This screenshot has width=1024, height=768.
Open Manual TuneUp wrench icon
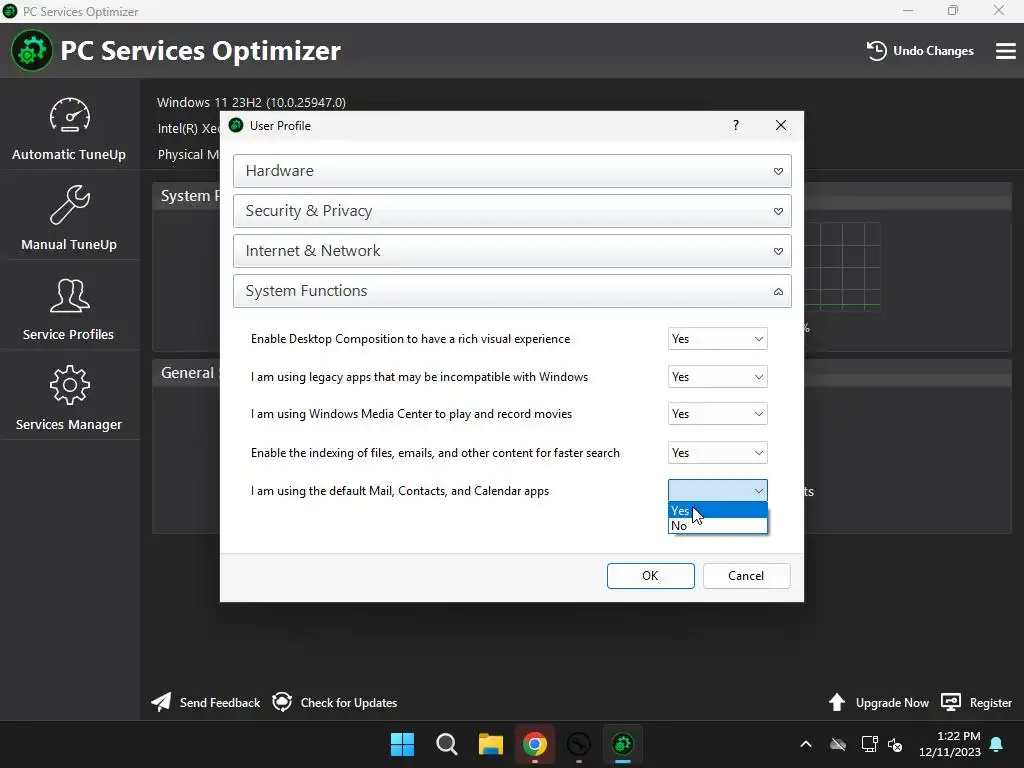click(x=69, y=205)
